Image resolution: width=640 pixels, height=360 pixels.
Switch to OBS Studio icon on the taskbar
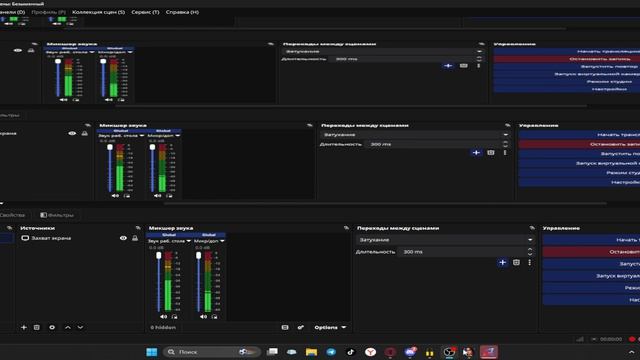(449, 352)
